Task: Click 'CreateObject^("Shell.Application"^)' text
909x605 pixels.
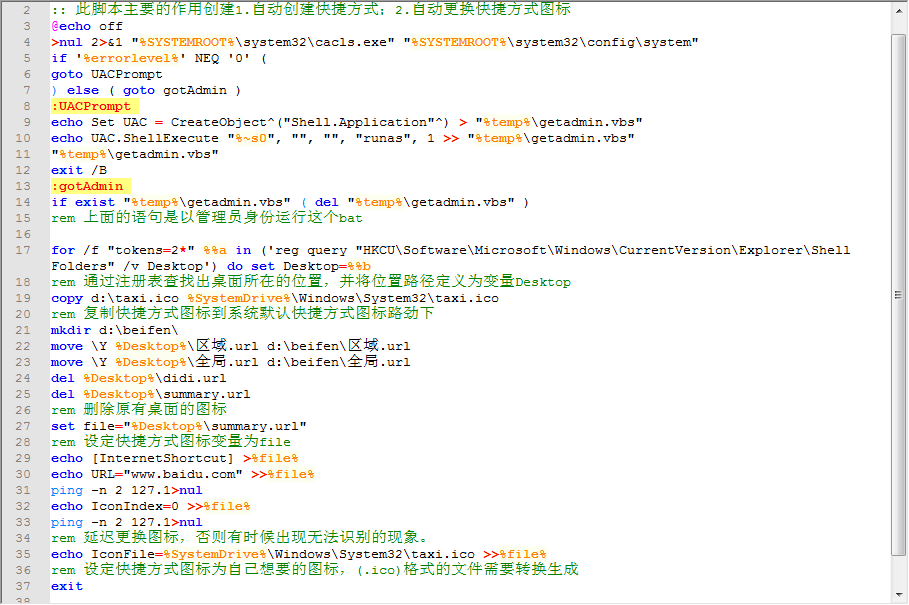Action: 310,122
